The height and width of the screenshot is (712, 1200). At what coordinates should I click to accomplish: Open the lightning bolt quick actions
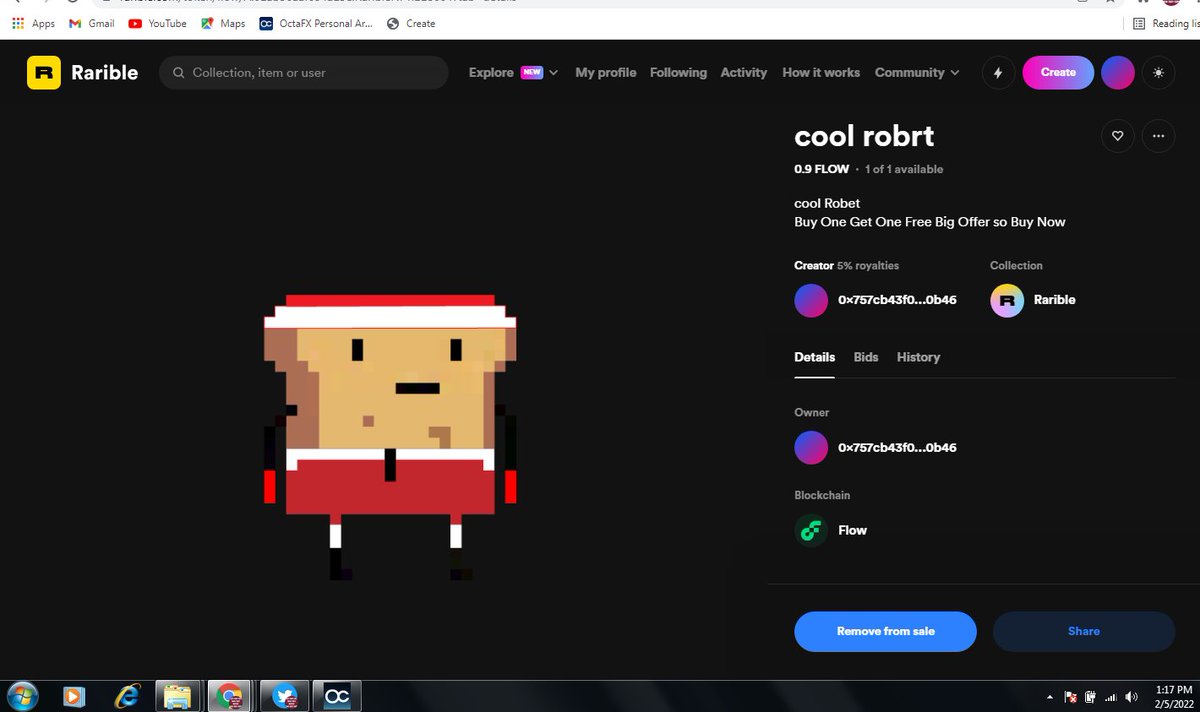coord(998,73)
